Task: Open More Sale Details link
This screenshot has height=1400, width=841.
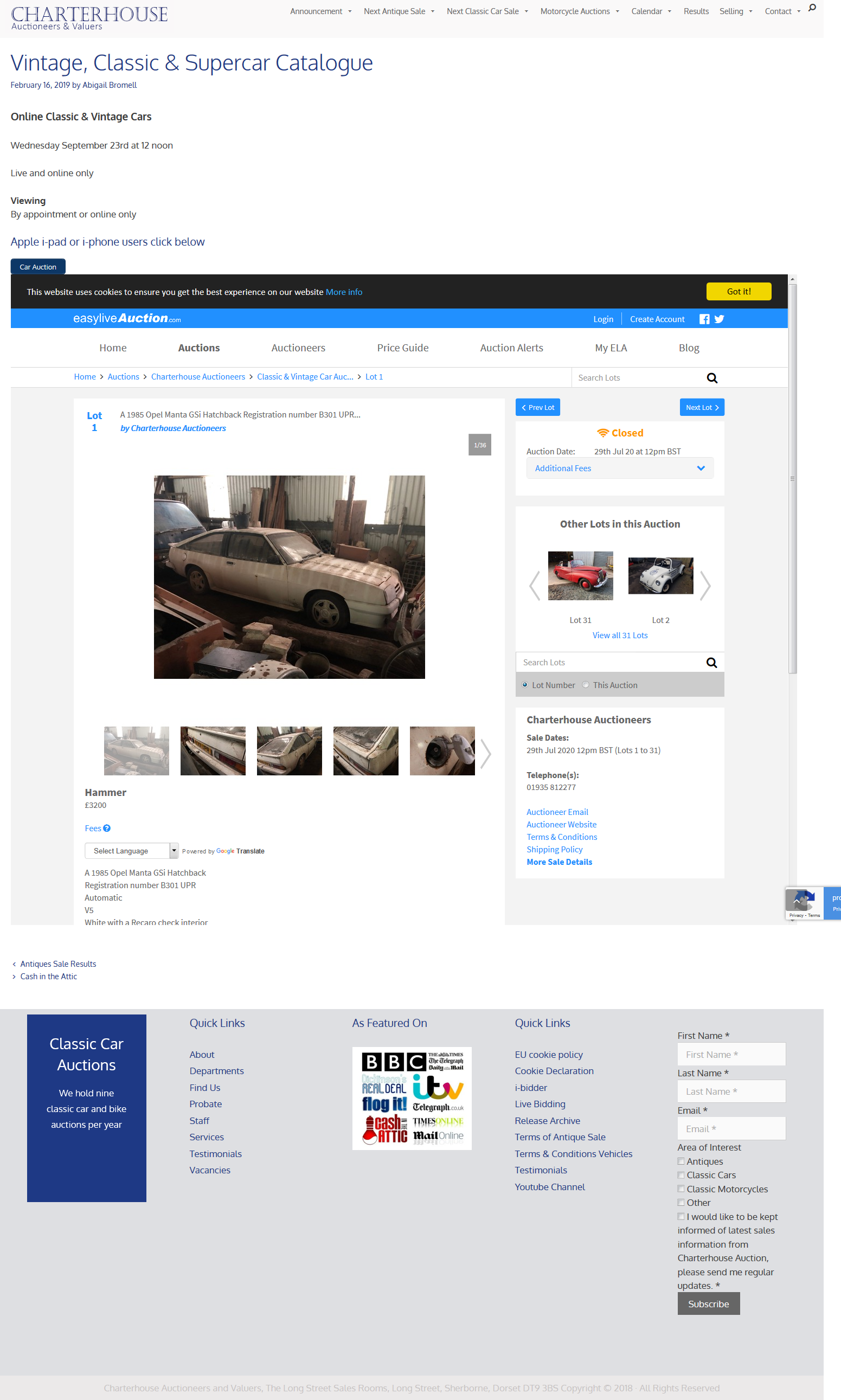Action: point(560,862)
